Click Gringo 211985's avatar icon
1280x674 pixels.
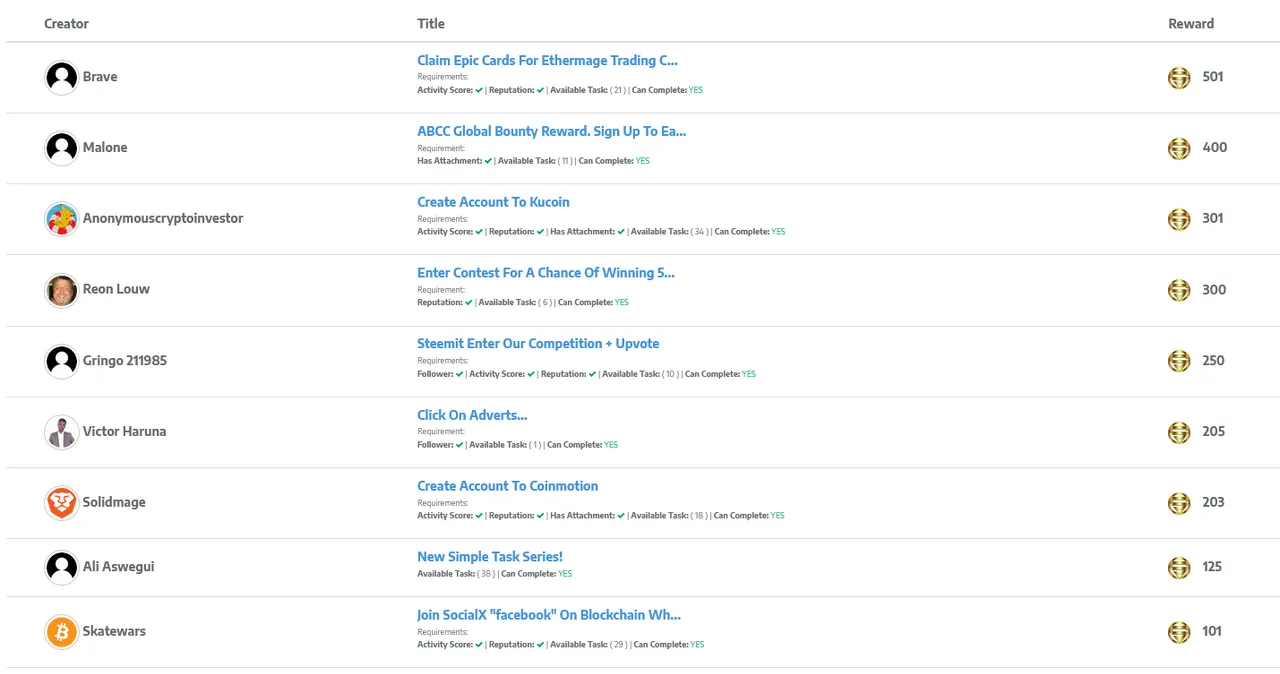pyautogui.click(x=62, y=361)
